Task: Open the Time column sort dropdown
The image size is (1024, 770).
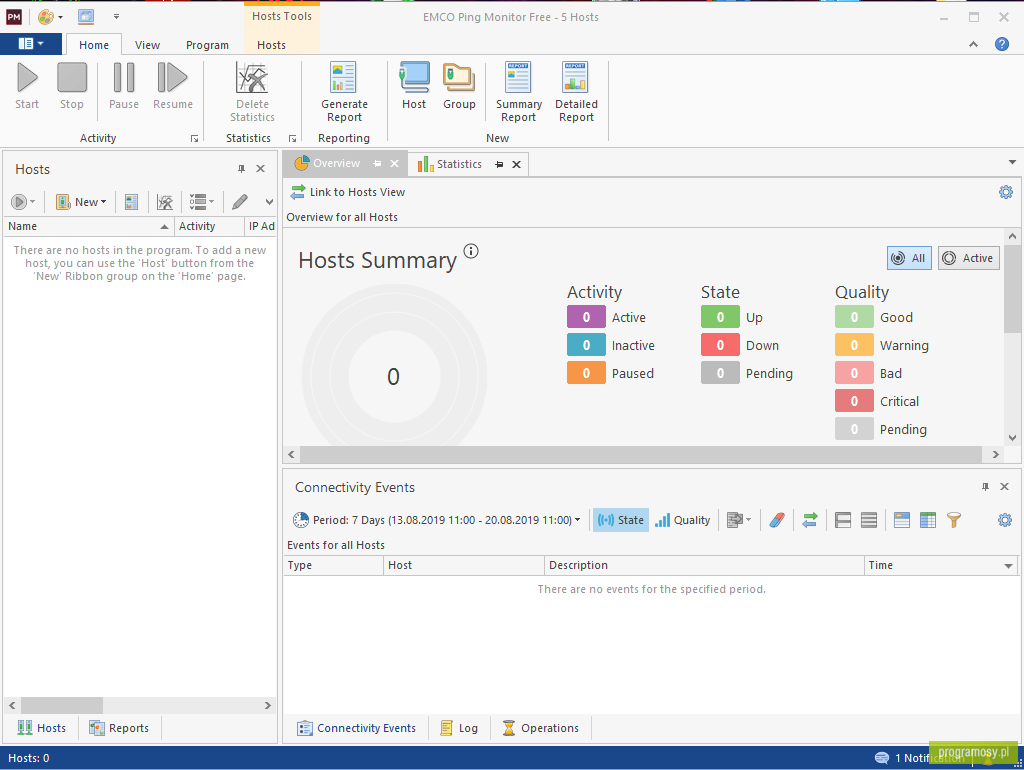Action: tap(1008, 566)
